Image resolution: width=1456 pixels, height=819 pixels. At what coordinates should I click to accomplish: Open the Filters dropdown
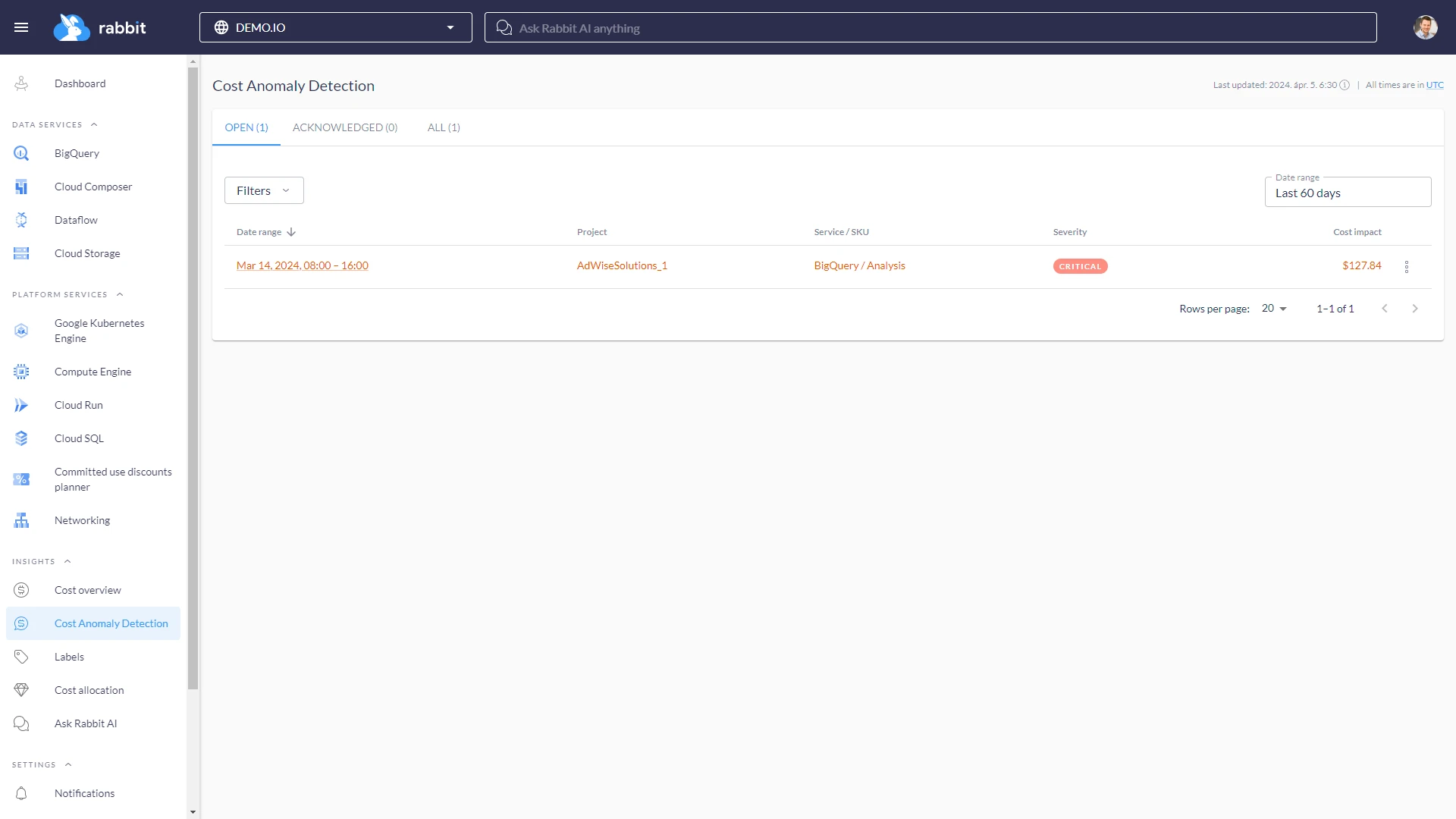[x=263, y=190]
